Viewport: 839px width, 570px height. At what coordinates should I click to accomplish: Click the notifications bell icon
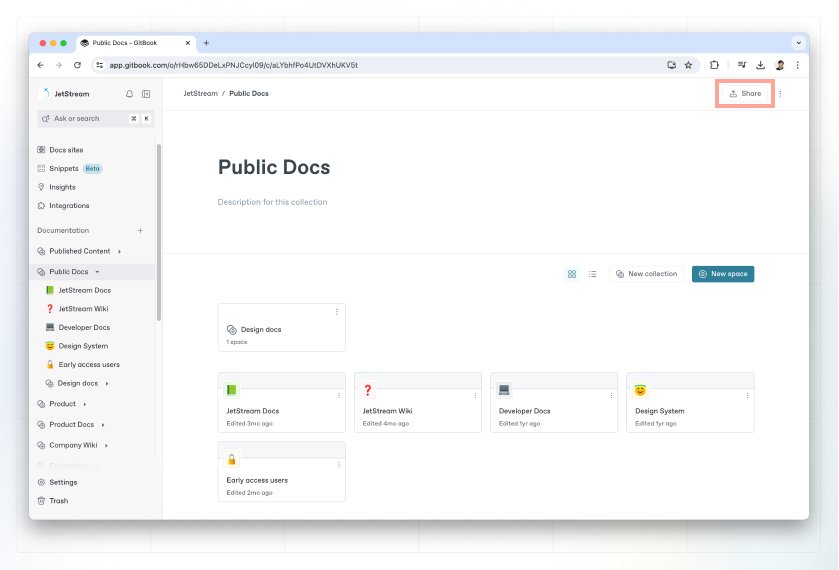129,94
